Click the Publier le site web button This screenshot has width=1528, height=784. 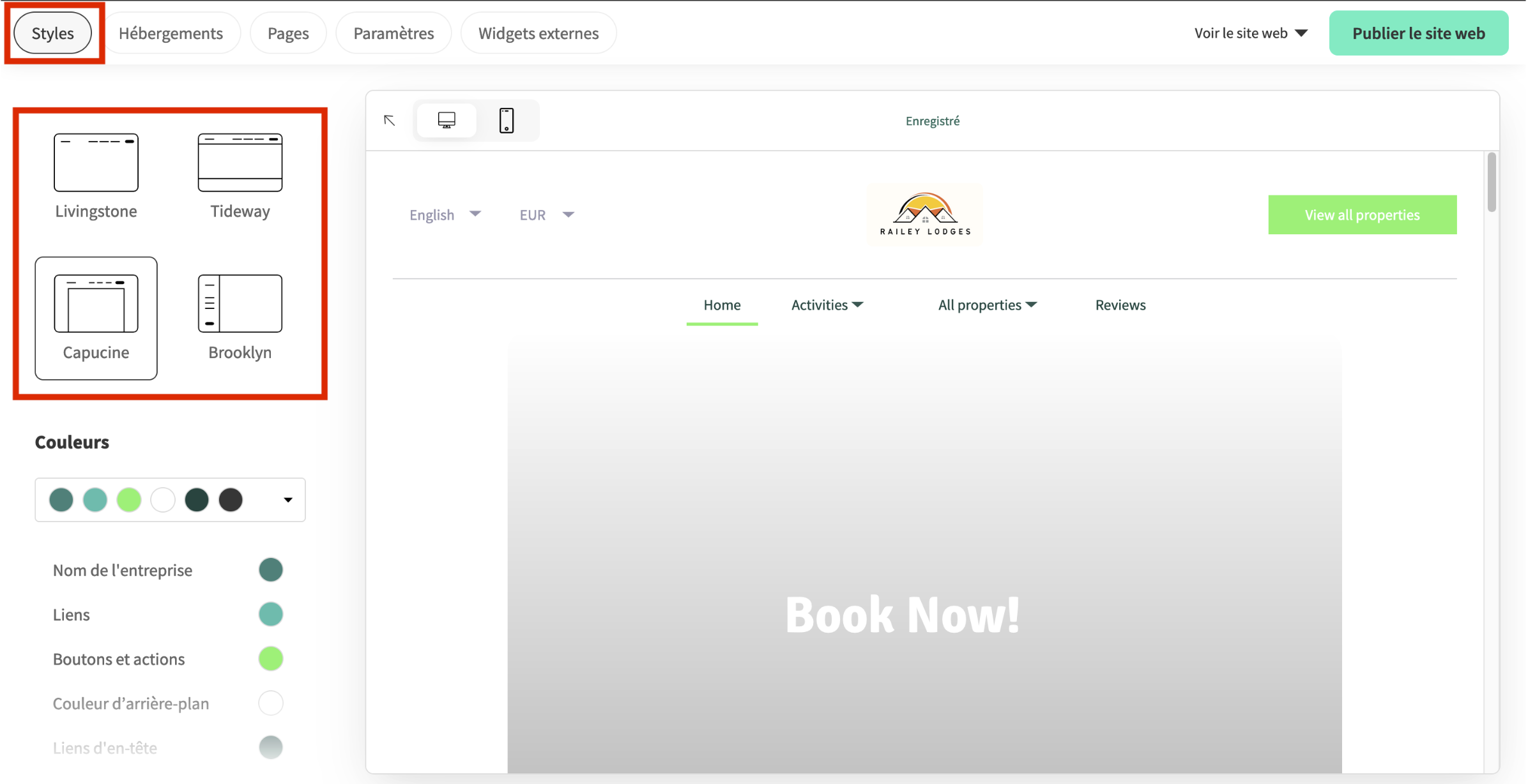(1418, 33)
